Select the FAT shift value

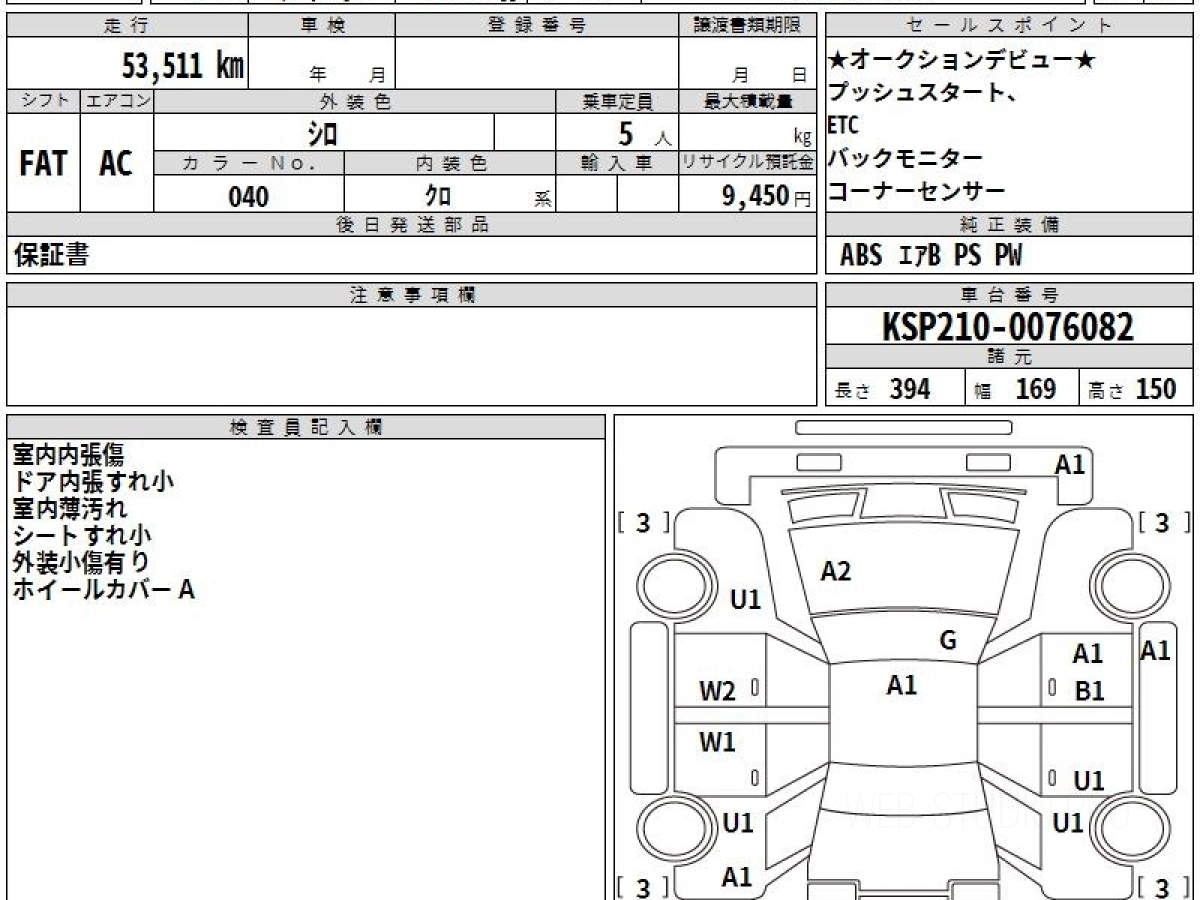point(43,163)
